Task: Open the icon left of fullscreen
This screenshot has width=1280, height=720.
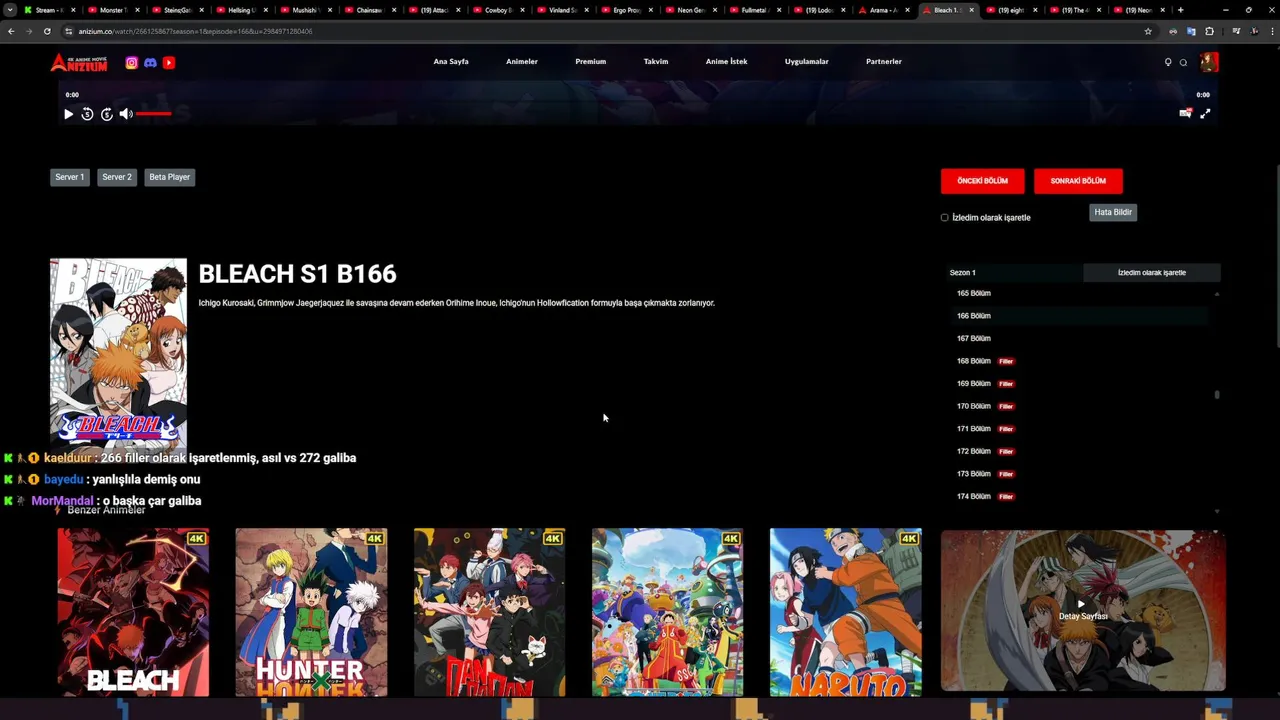Action: tap(1185, 114)
